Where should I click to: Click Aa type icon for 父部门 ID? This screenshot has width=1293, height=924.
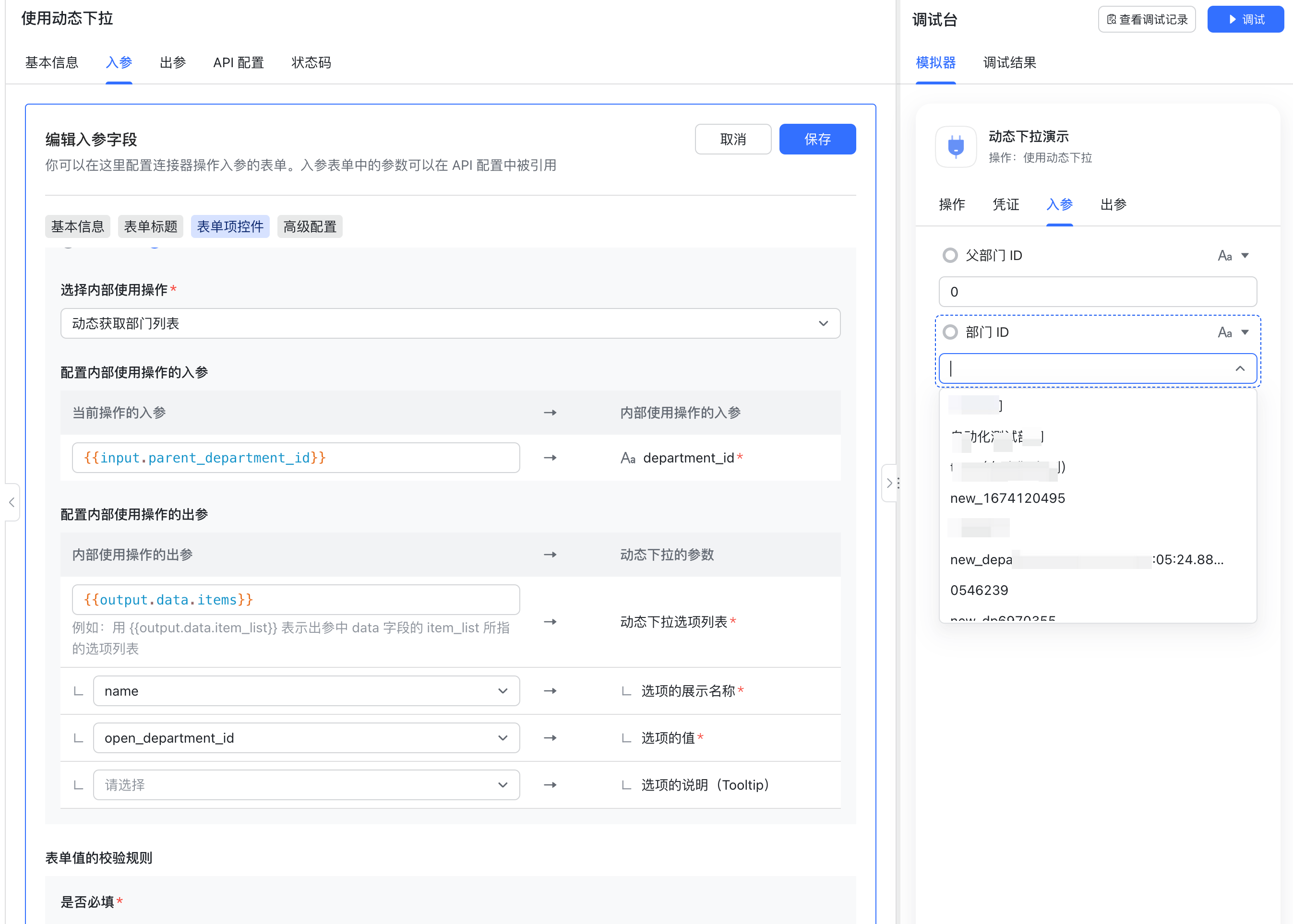click(1225, 256)
